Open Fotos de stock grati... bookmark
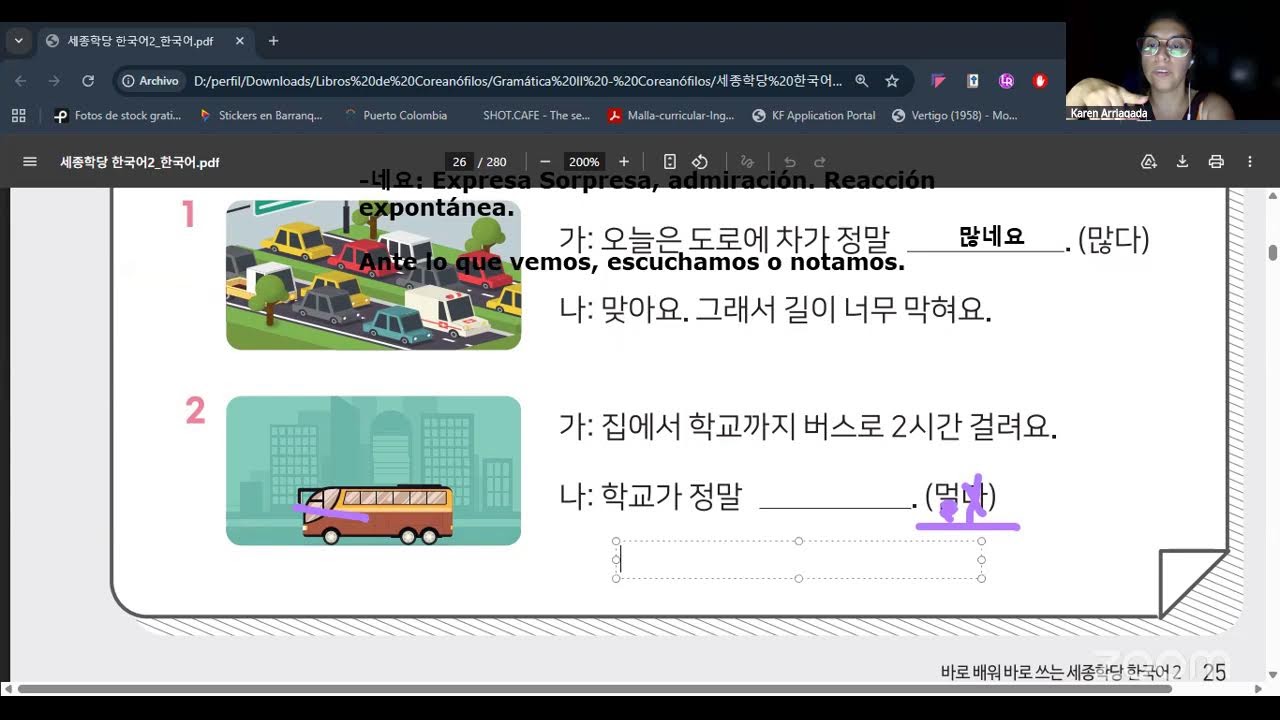 pyautogui.click(x=117, y=115)
